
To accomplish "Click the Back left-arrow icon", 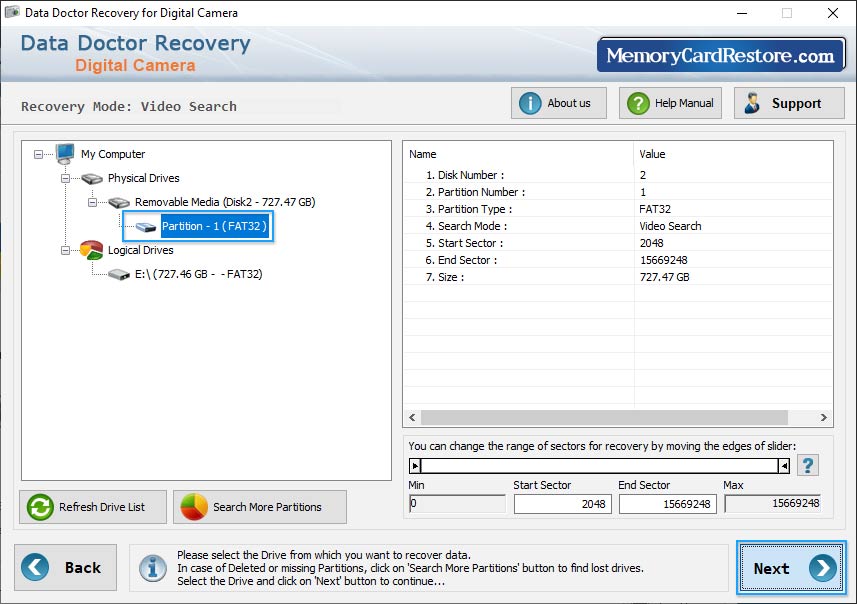I will pos(35,567).
